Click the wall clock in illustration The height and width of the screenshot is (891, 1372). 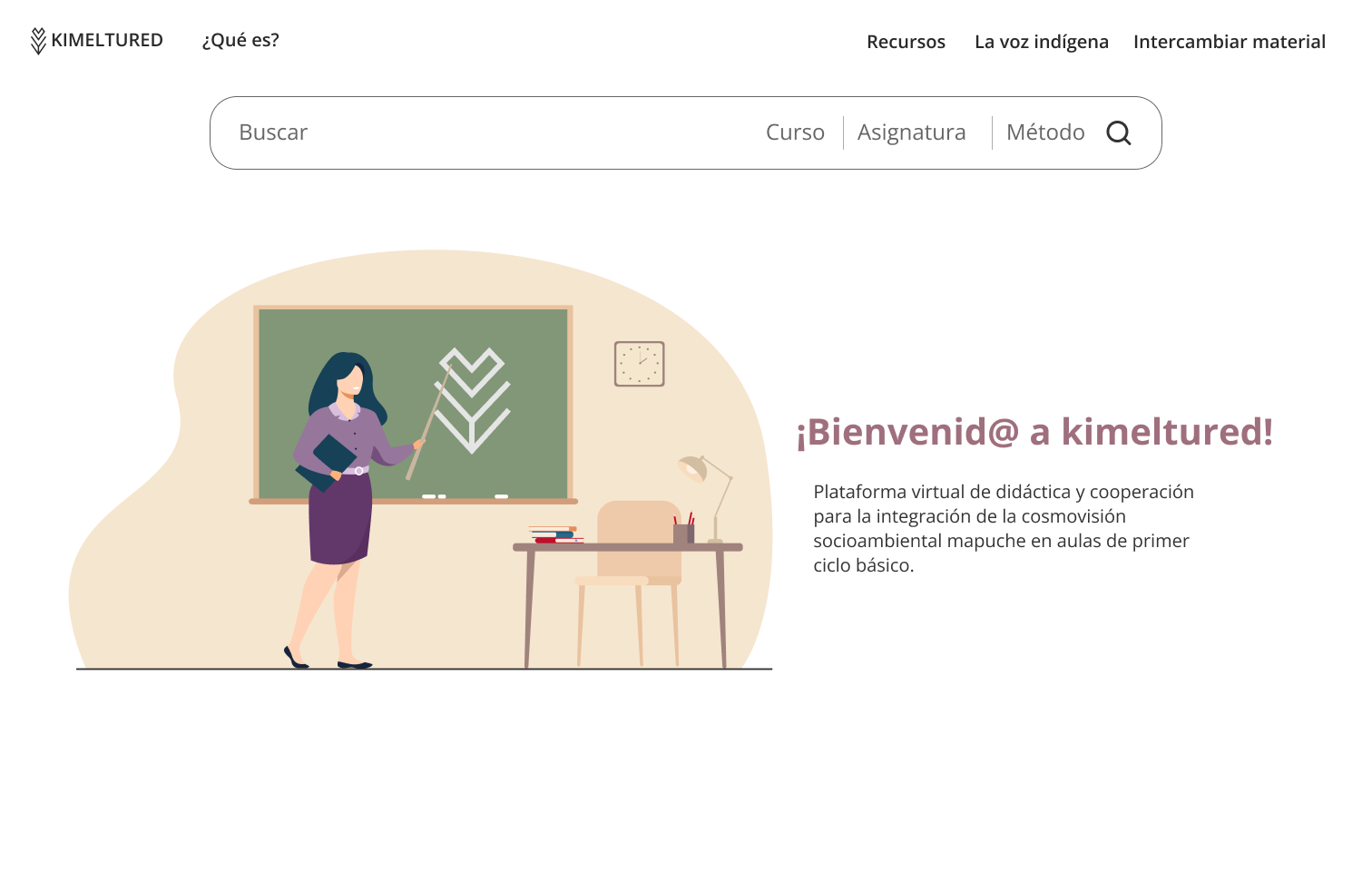(x=640, y=364)
